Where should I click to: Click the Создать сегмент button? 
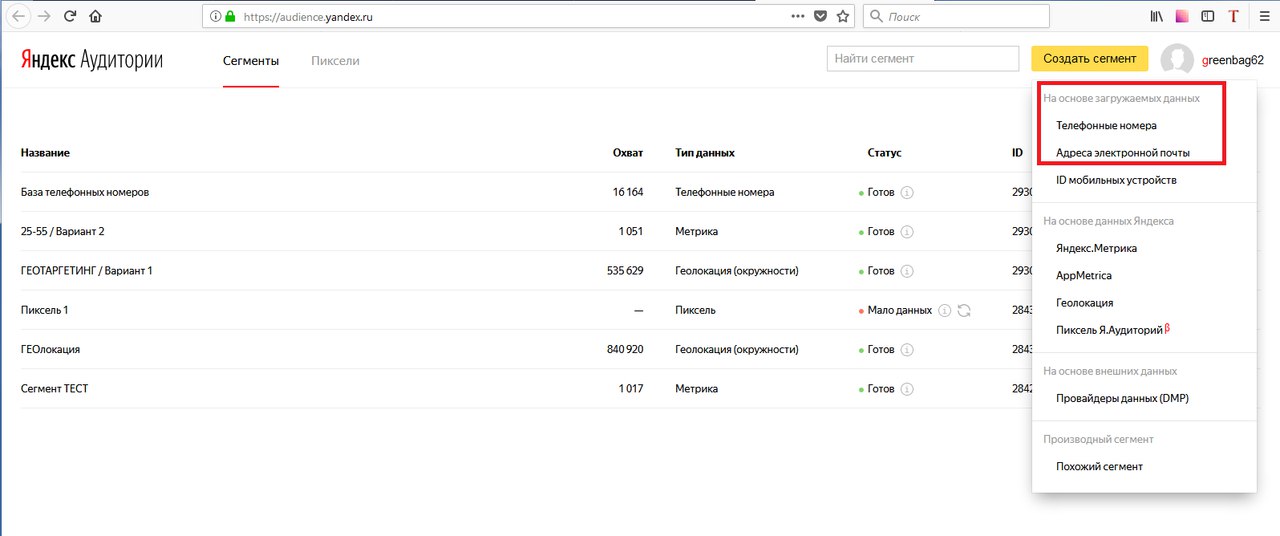tap(1090, 59)
